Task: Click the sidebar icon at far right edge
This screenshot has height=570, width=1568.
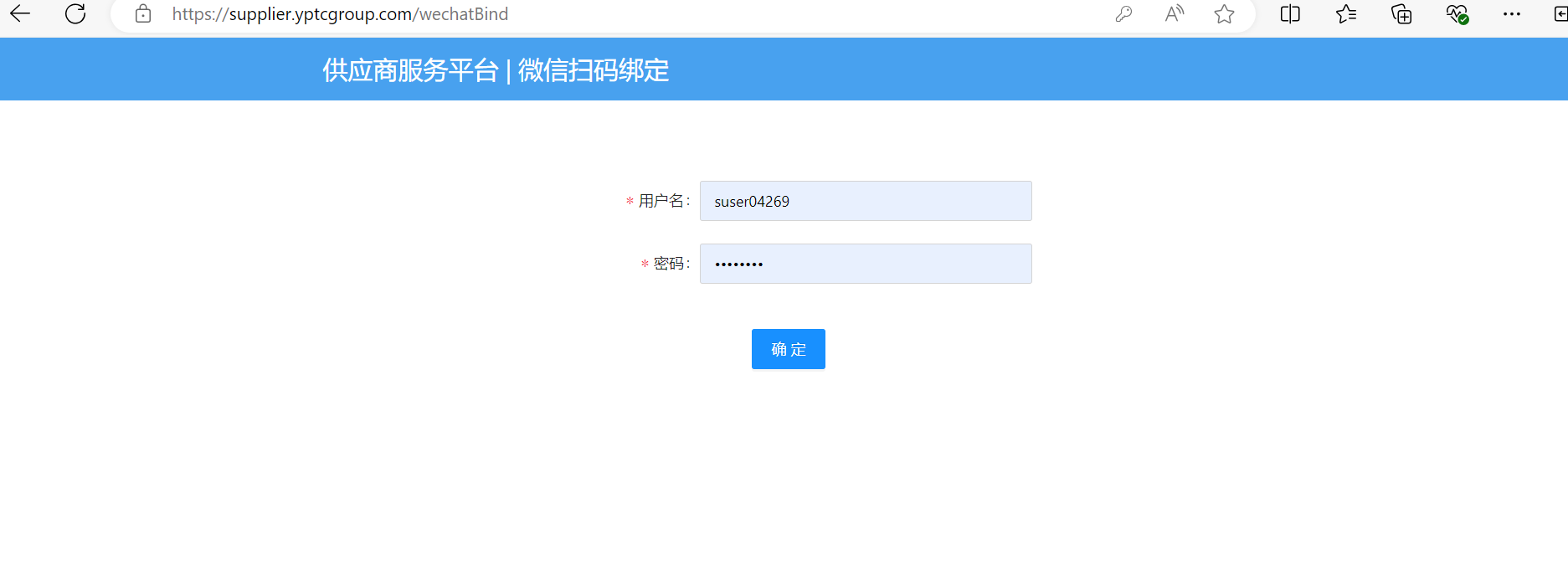Action: [1560, 13]
